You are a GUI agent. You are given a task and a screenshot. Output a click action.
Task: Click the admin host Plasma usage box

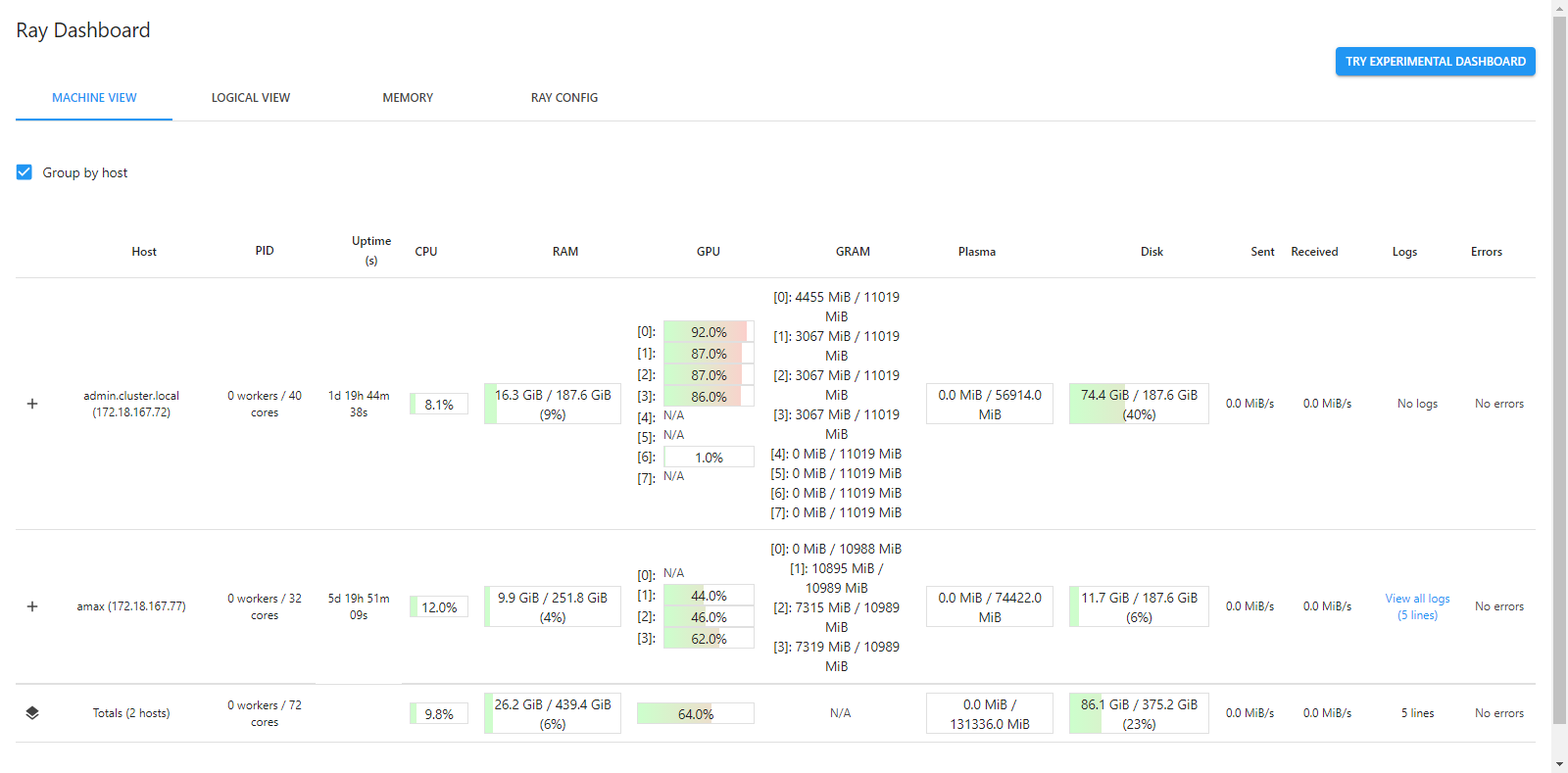click(990, 404)
